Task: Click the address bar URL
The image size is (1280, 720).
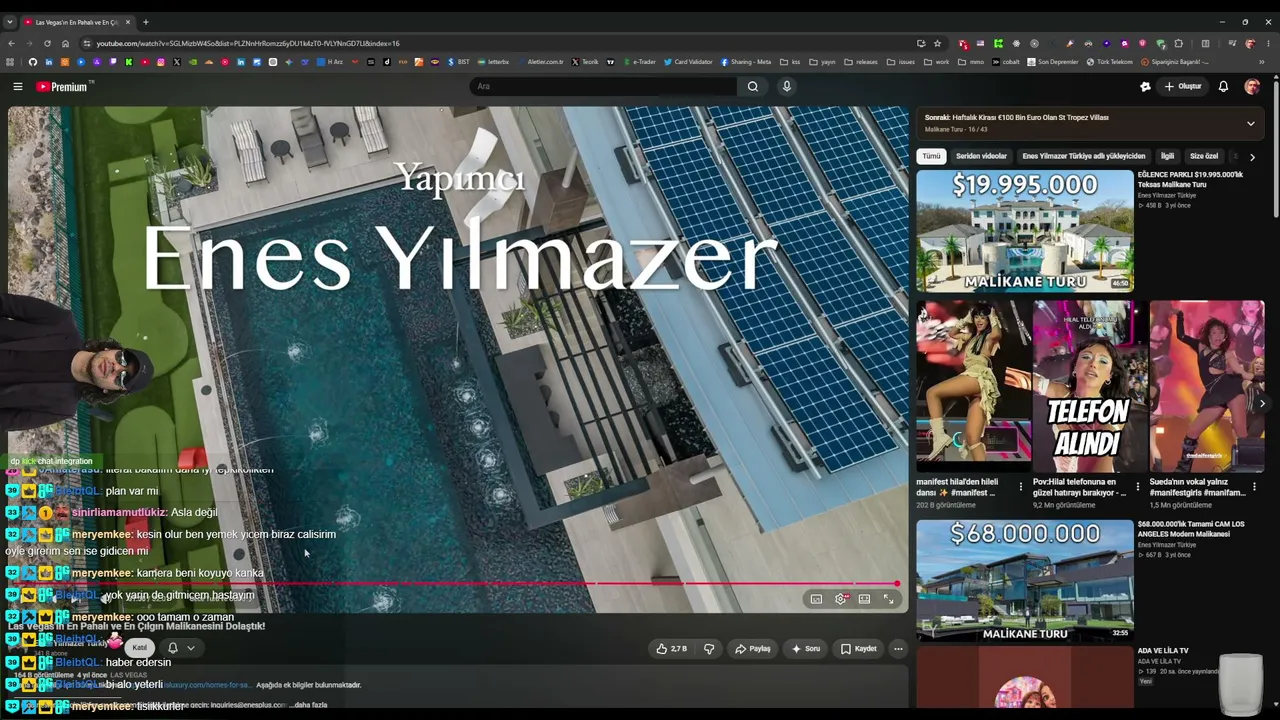Action: coord(248,44)
